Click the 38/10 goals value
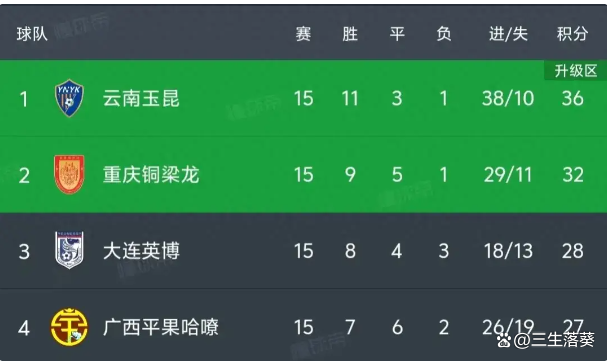Screen dimensions: 607x361 pyautogui.click(x=508, y=98)
